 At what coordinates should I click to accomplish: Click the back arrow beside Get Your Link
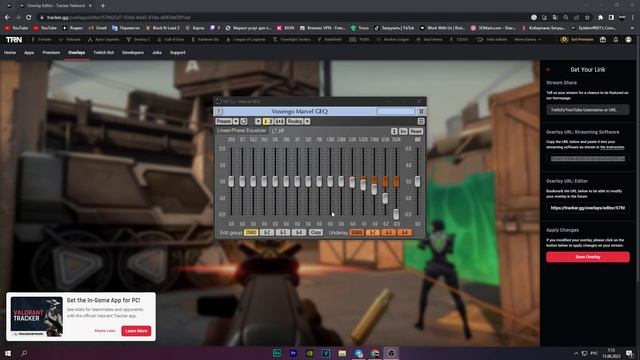coord(549,70)
